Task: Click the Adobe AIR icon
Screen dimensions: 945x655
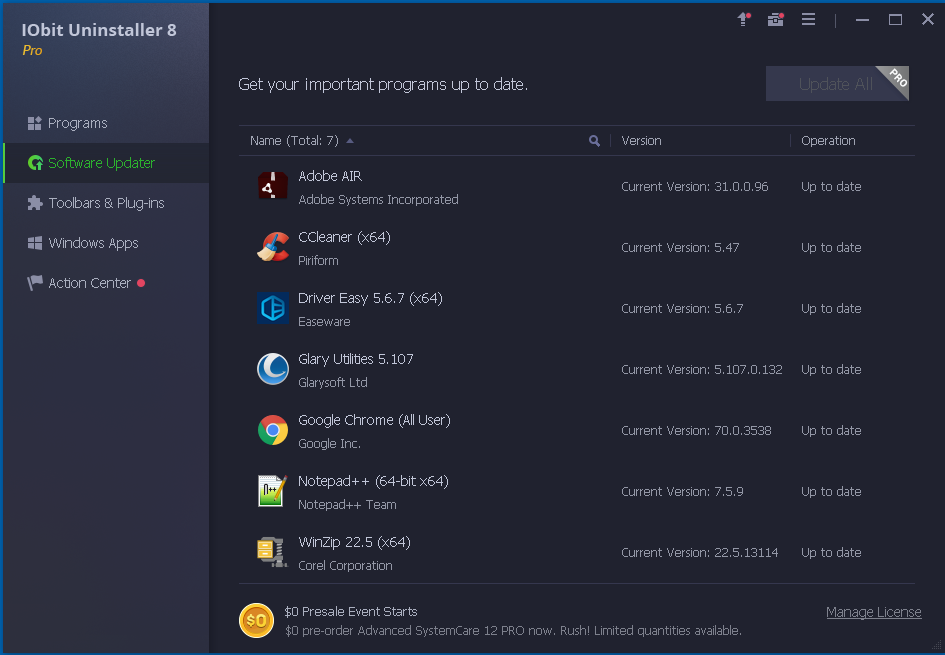Action: (x=273, y=186)
